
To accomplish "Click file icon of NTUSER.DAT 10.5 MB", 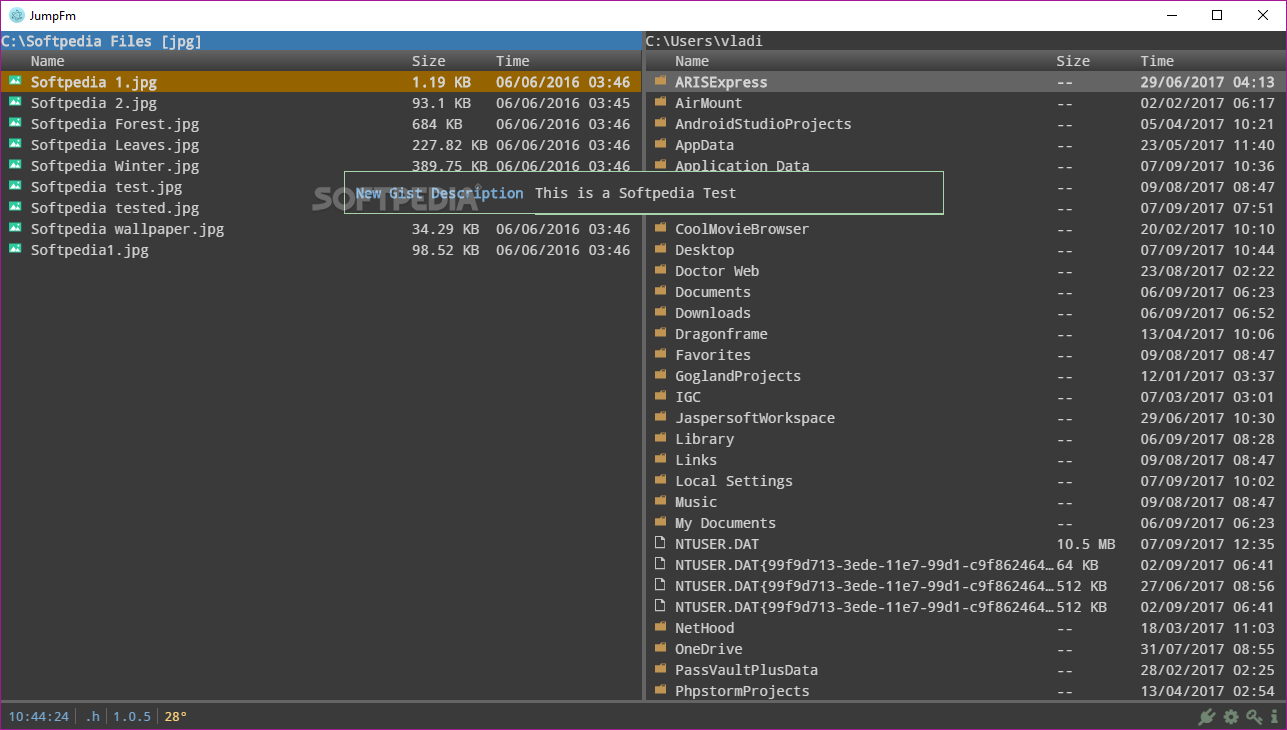I will (660, 543).
